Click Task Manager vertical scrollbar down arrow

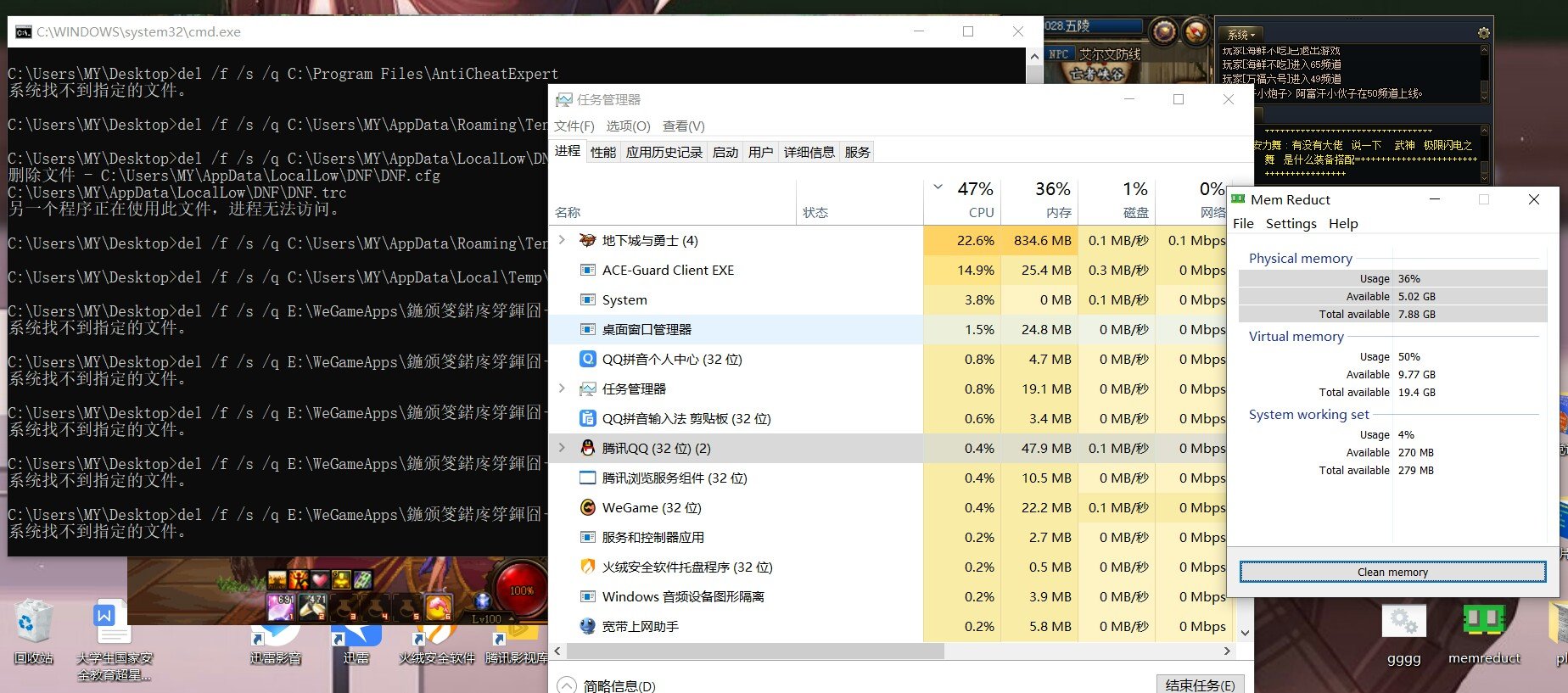[x=1245, y=633]
